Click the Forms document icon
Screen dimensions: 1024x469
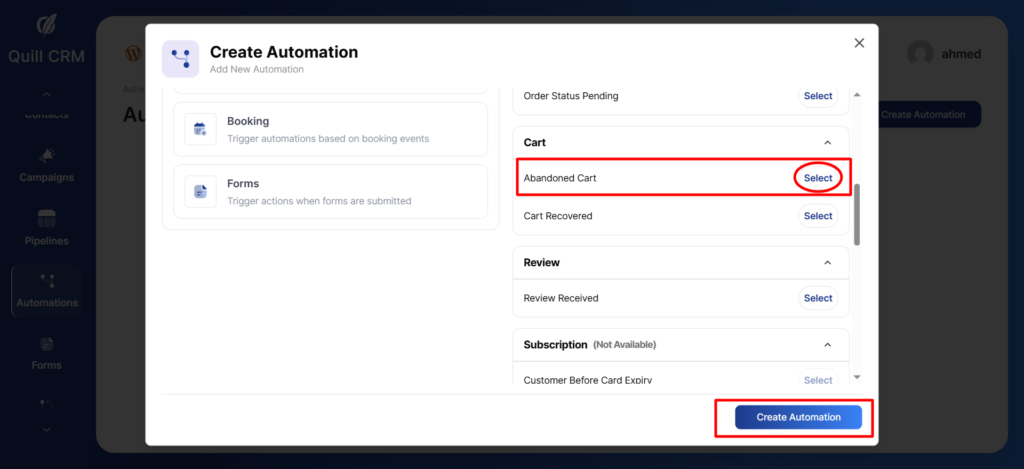(200, 191)
